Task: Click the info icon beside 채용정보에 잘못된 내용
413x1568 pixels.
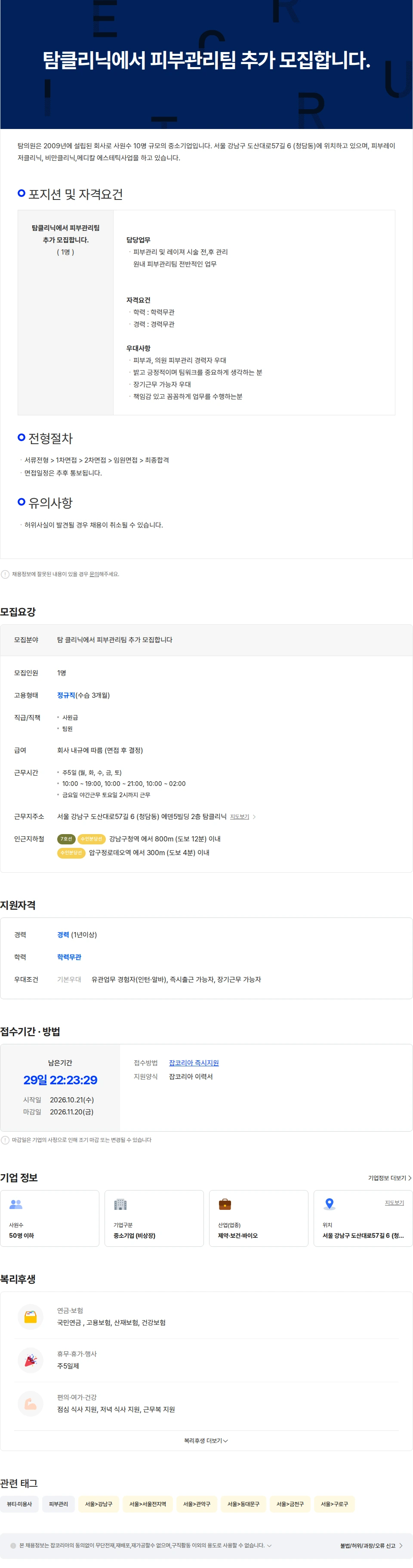Action: [5, 574]
